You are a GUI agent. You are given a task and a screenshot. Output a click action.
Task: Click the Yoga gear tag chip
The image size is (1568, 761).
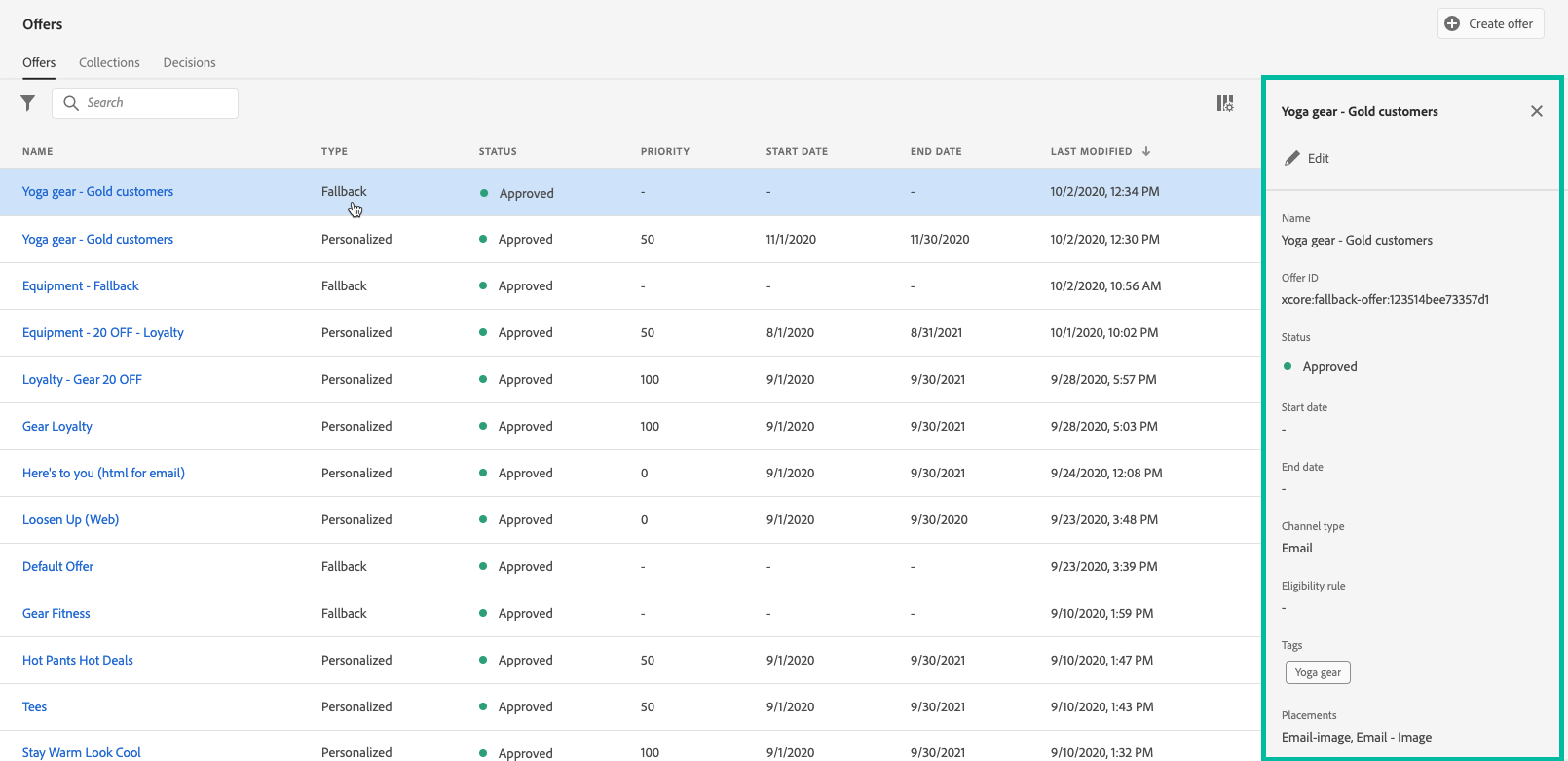1318,672
